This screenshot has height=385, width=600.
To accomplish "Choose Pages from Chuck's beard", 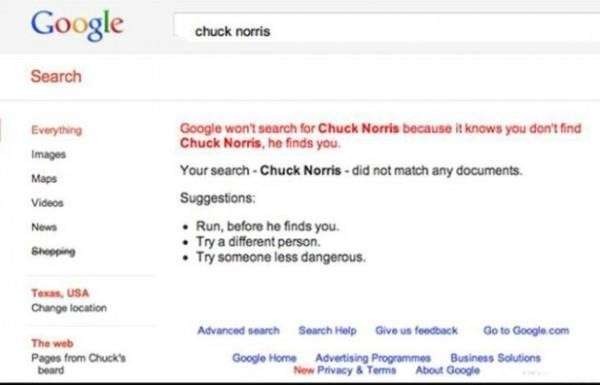I will (78, 364).
